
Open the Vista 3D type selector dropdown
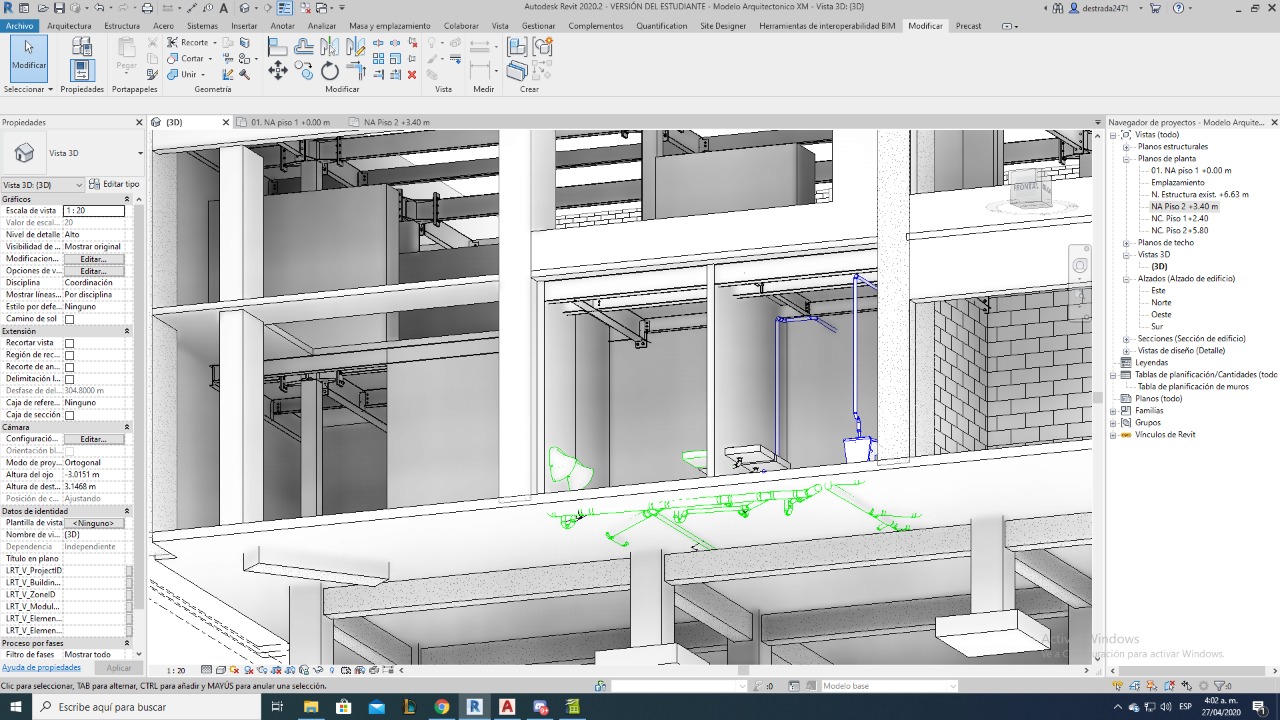pos(140,153)
